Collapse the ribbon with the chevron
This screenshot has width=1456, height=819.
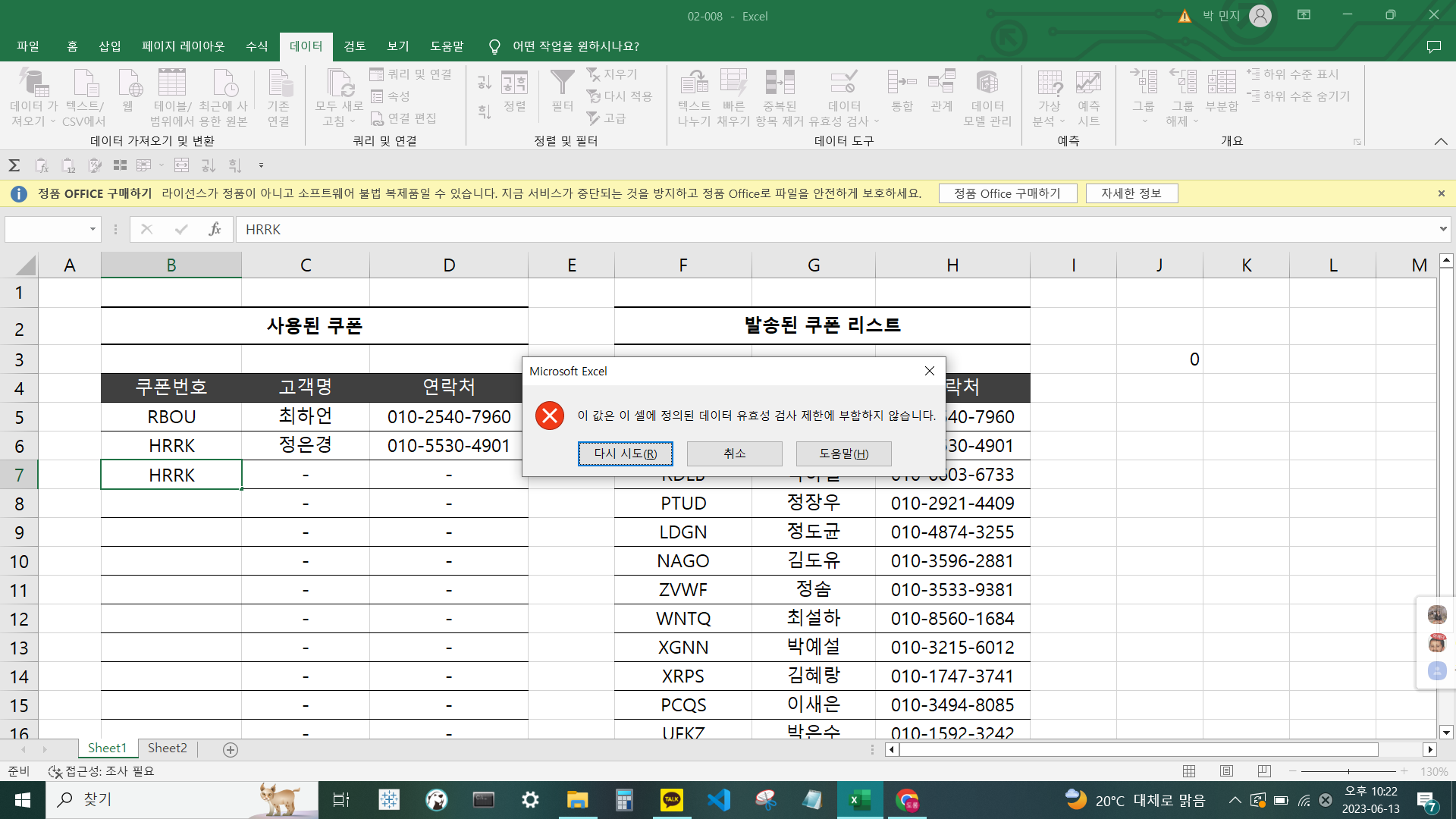(1441, 142)
